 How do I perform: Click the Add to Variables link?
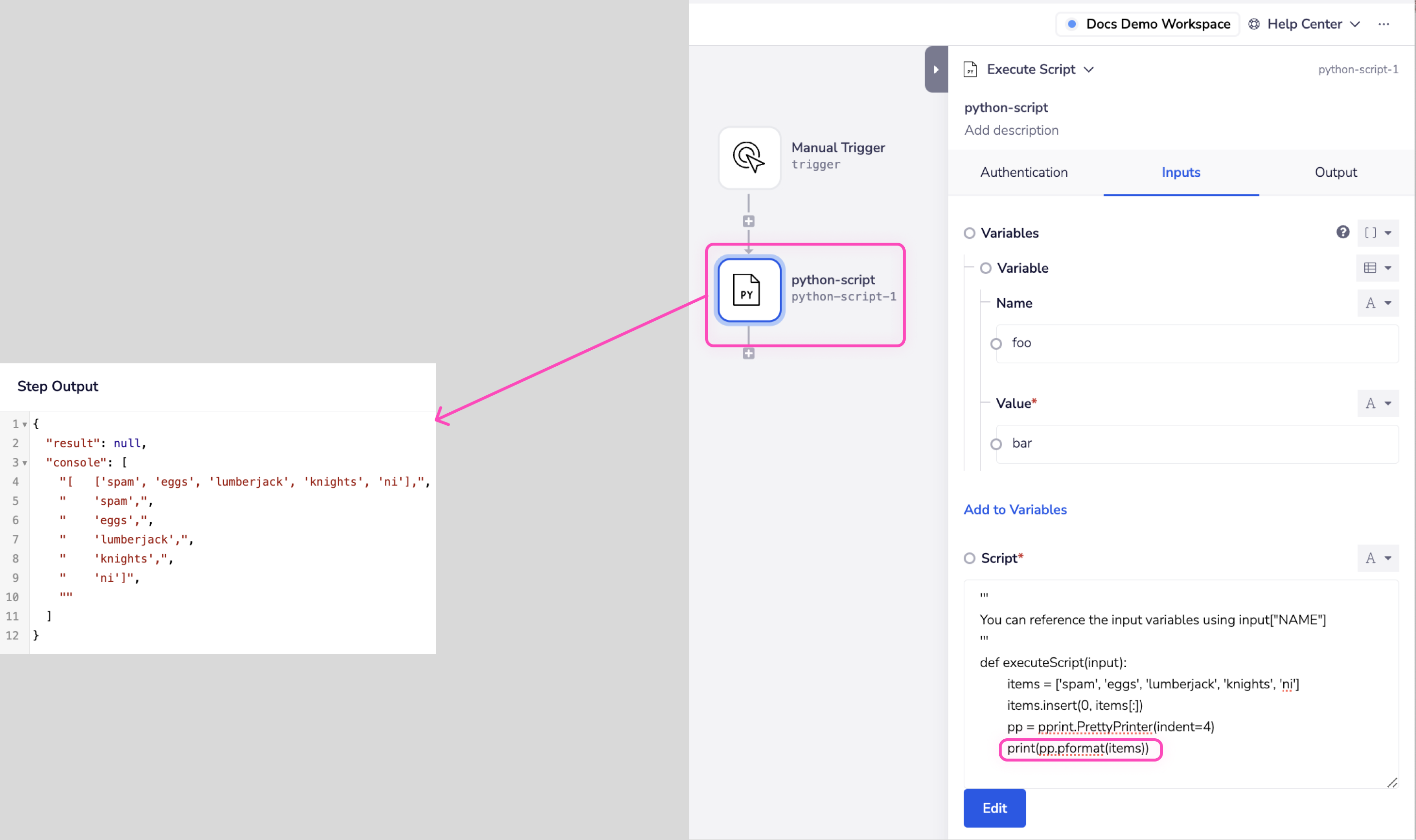click(x=1015, y=510)
